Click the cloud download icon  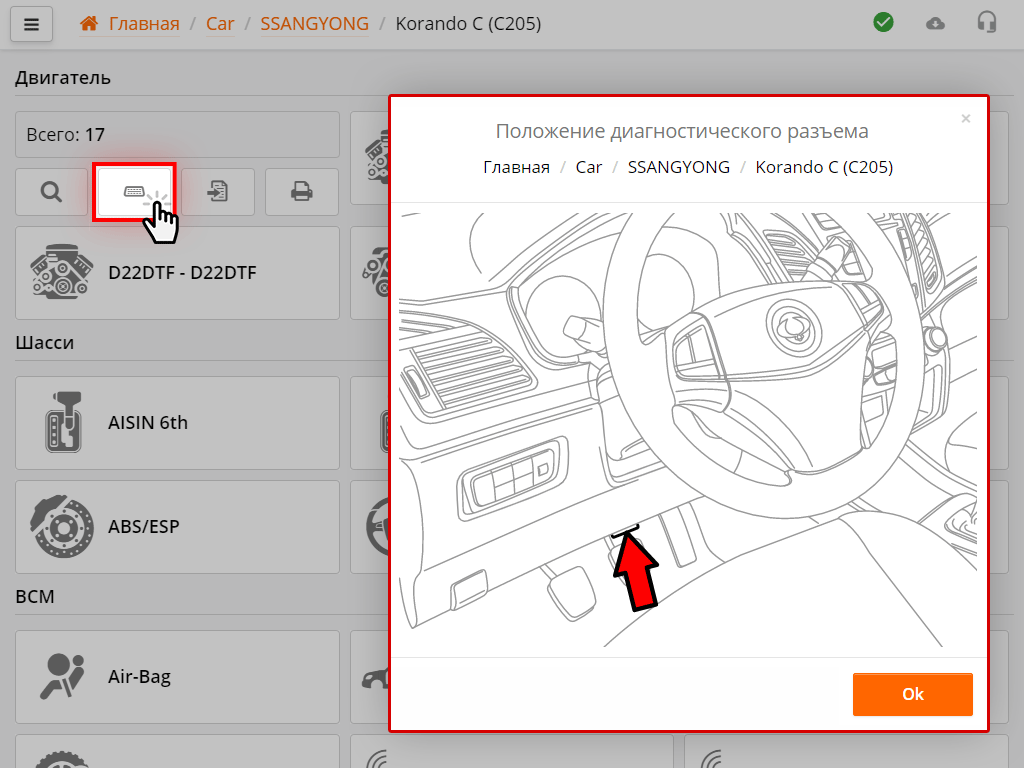click(935, 23)
